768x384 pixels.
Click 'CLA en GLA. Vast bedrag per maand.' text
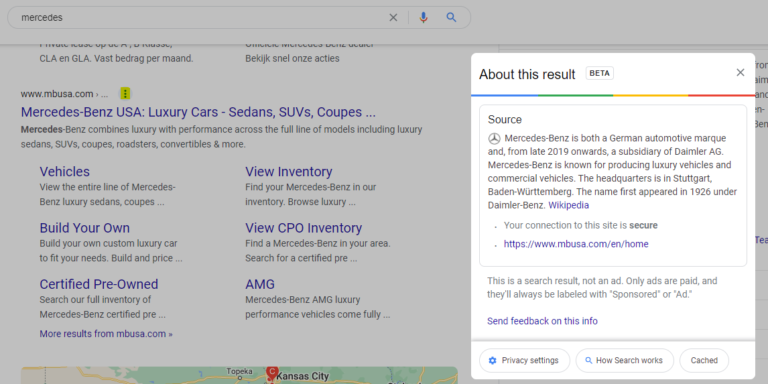click(117, 59)
